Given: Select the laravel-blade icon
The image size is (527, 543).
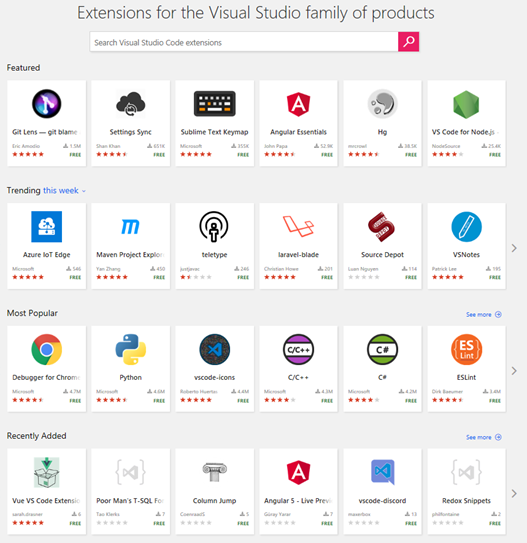Looking at the screenshot, I should (298, 226).
